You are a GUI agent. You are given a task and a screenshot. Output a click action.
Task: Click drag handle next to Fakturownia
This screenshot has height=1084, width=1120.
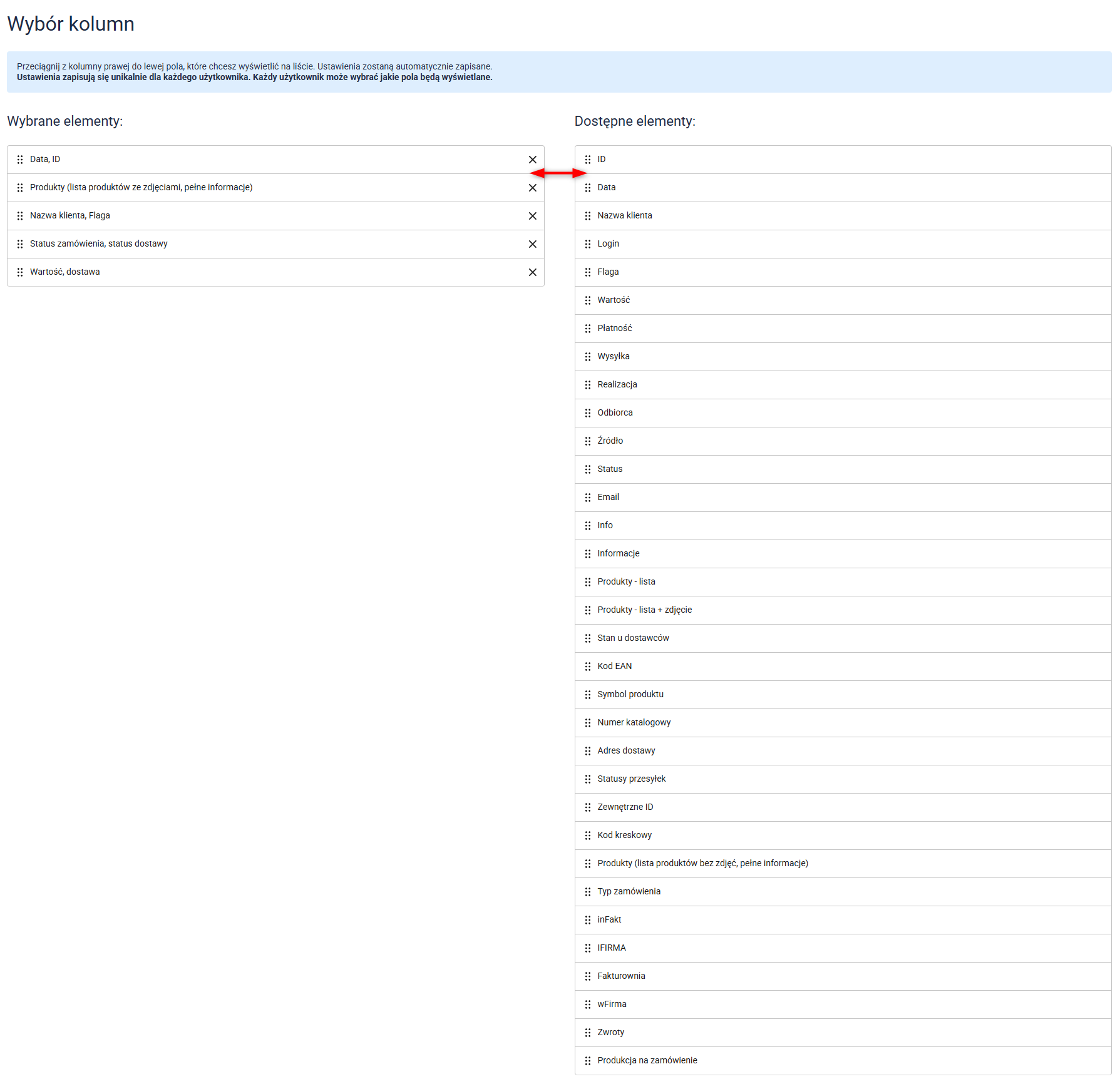pyautogui.click(x=587, y=976)
